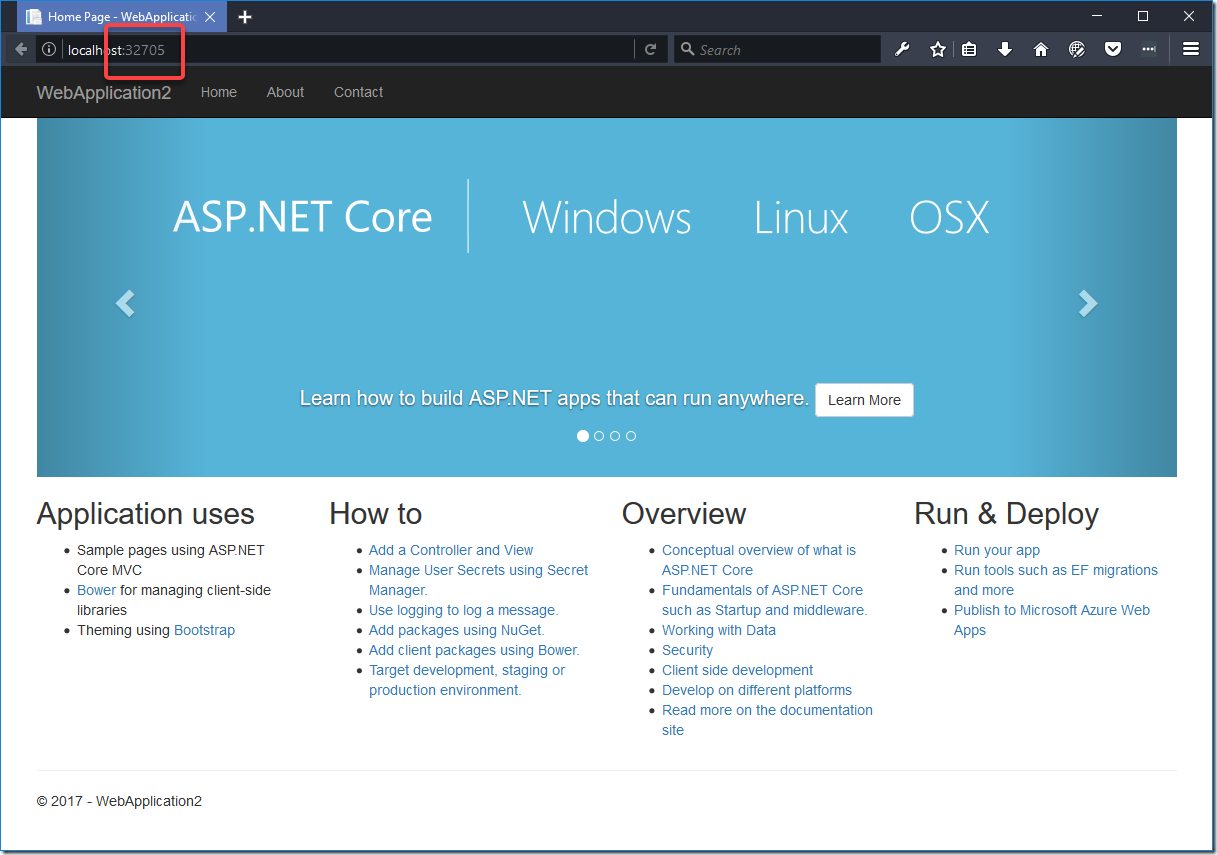Switch to the Home Page browser tab
The image size is (1217, 855).
[x=122, y=17]
